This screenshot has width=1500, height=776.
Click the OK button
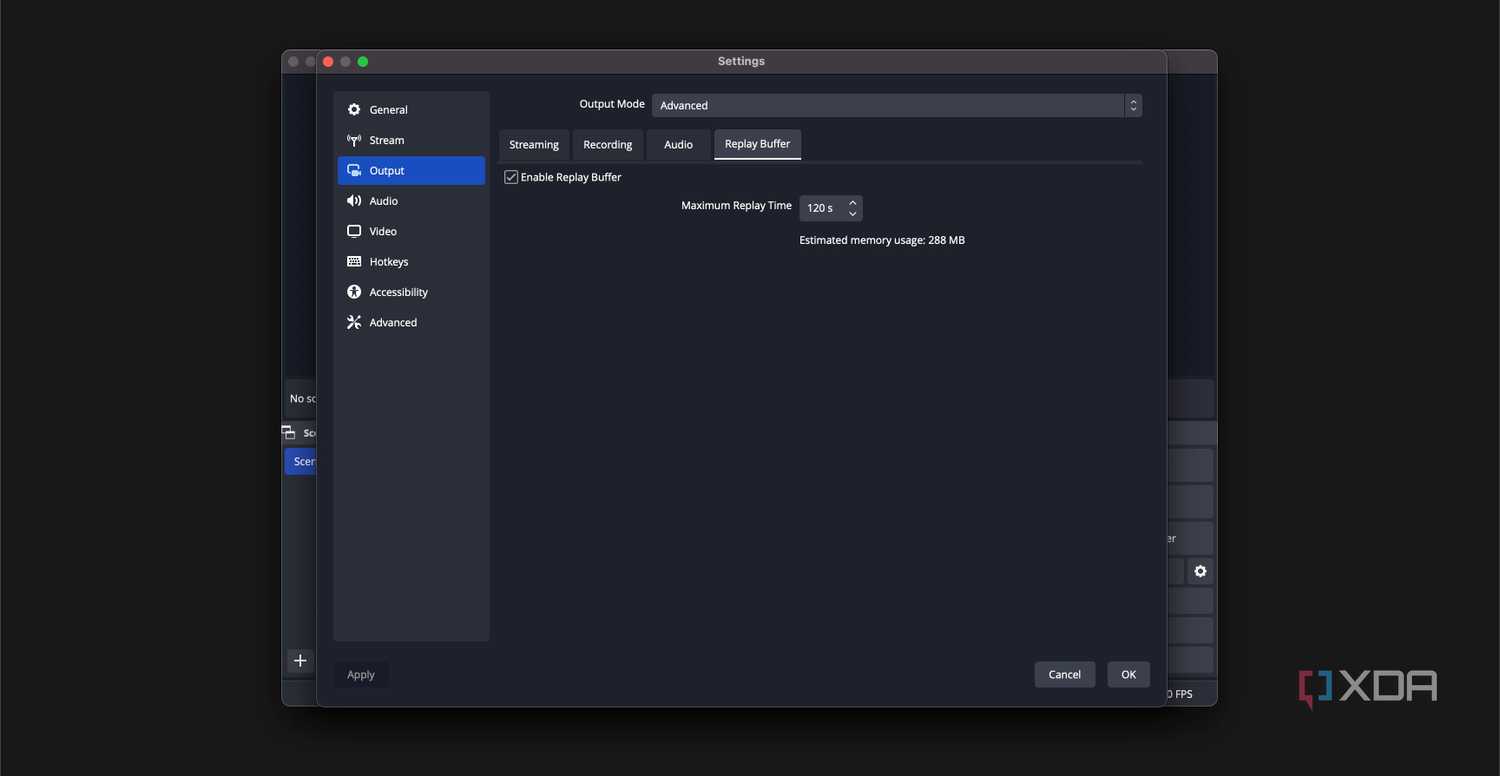(1128, 675)
